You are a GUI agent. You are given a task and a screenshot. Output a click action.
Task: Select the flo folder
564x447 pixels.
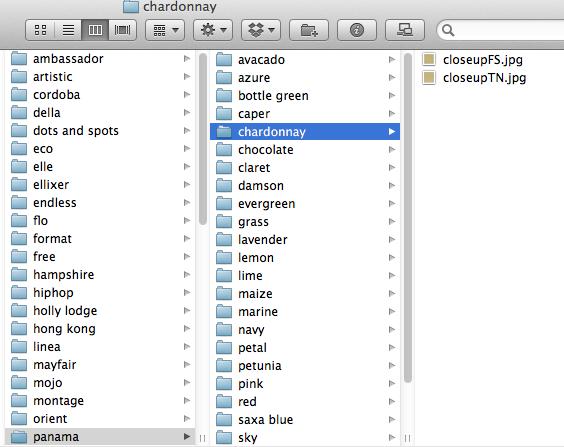tap(100, 220)
